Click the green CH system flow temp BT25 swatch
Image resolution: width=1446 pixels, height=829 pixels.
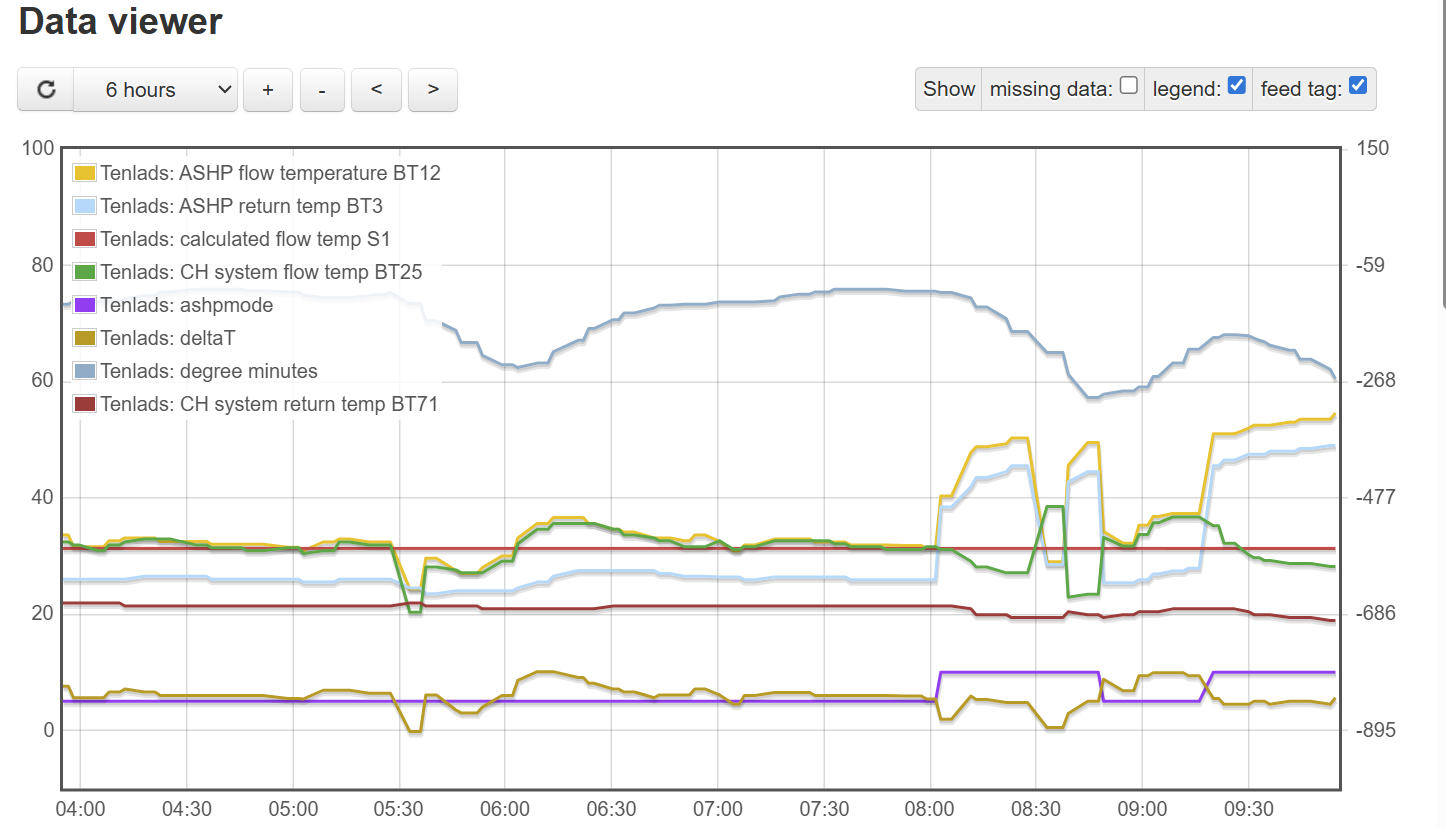(x=85, y=272)
